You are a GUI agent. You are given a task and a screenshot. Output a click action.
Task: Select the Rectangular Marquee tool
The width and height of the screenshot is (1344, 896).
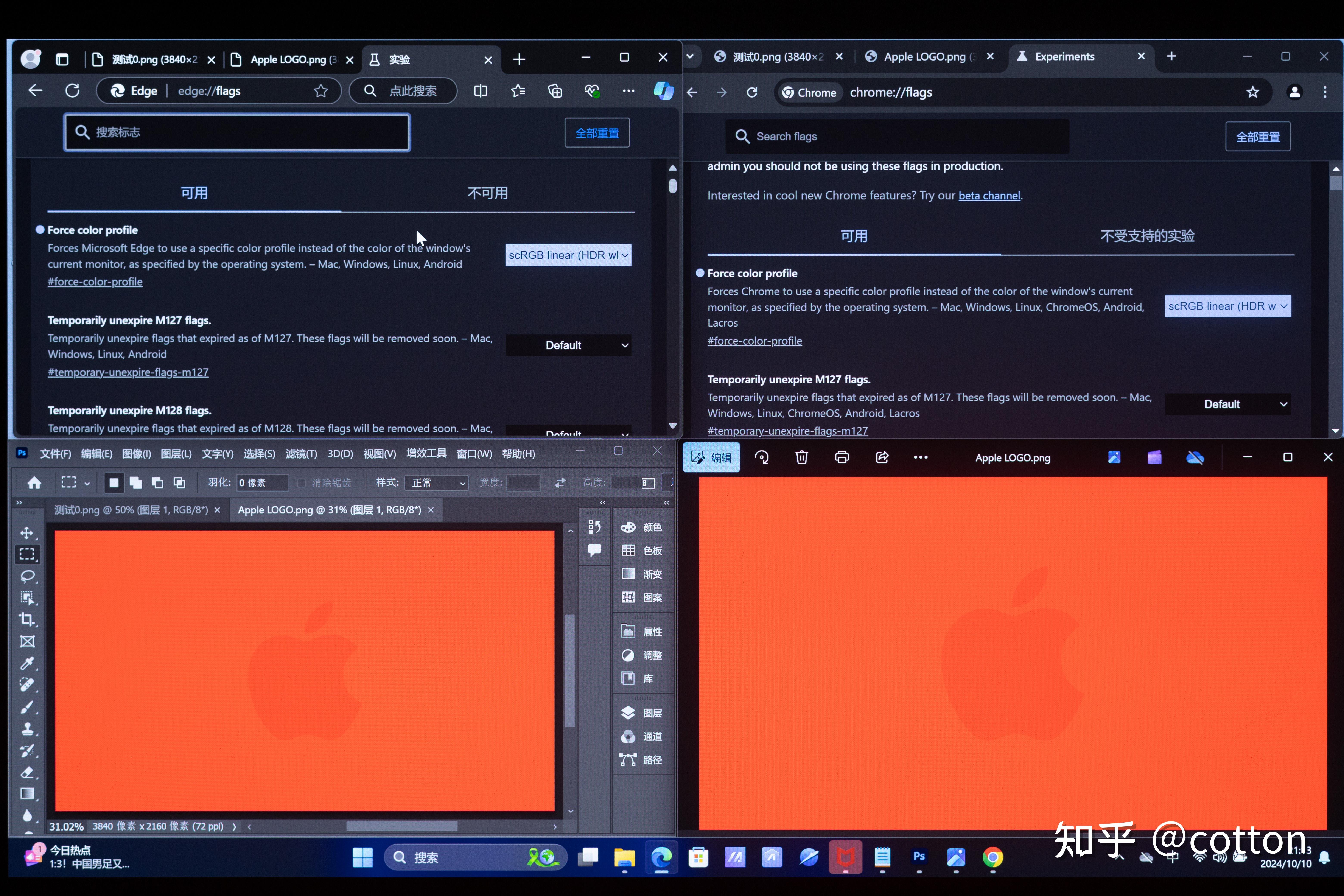[x=27, y=554]
